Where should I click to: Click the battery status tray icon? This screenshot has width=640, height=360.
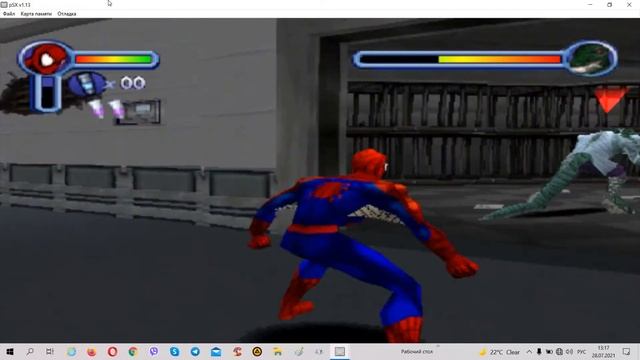coord(549,352)
